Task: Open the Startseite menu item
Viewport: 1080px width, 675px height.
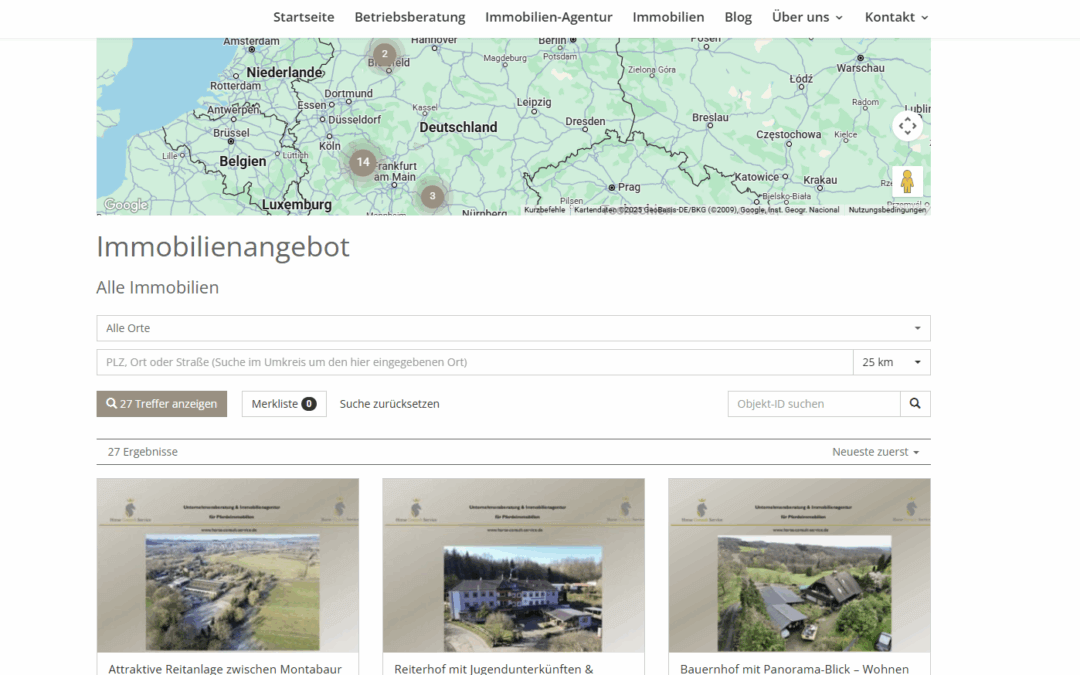Action: 304,17
